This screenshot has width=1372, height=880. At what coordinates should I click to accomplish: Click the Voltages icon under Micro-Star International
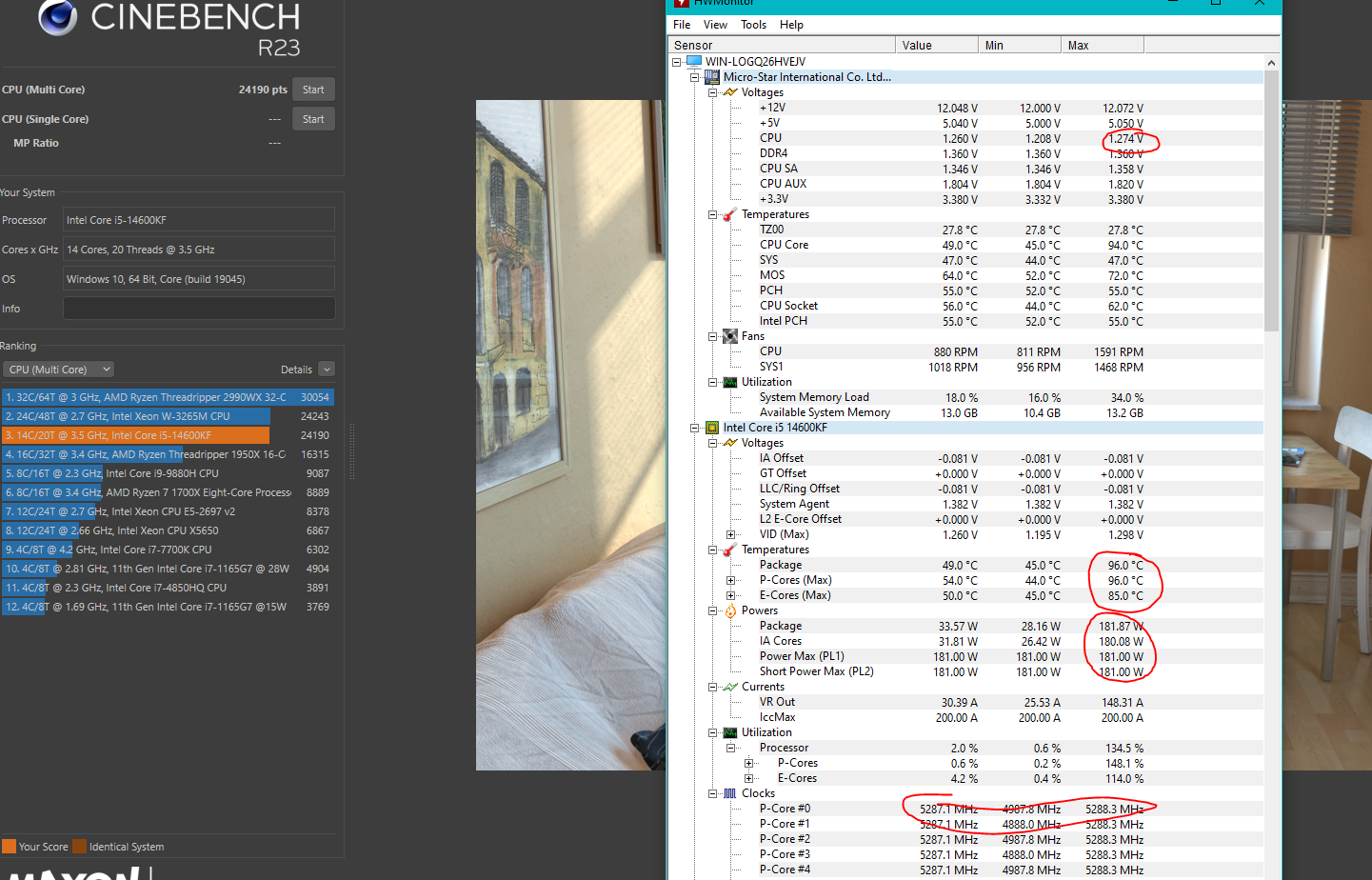point(730,92)
